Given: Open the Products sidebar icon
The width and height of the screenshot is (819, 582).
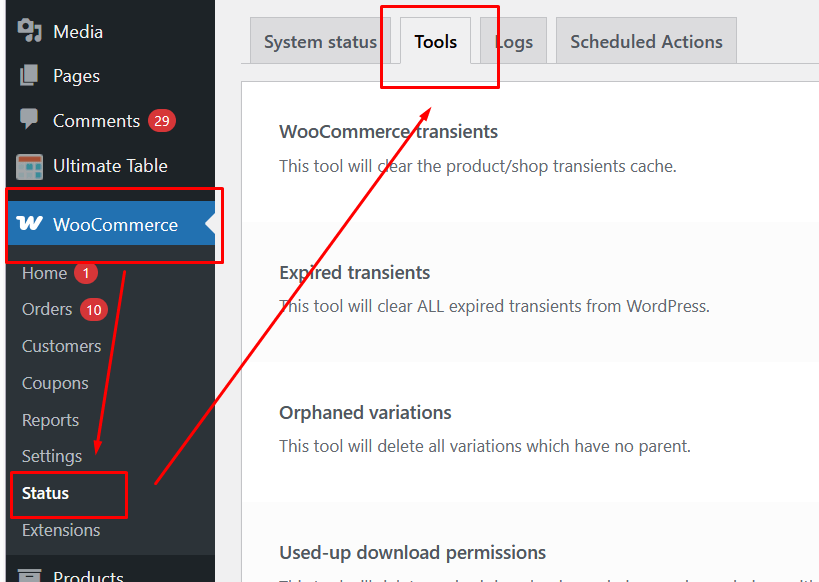Looking at the screenshot, I should click(x=29, y=574).
